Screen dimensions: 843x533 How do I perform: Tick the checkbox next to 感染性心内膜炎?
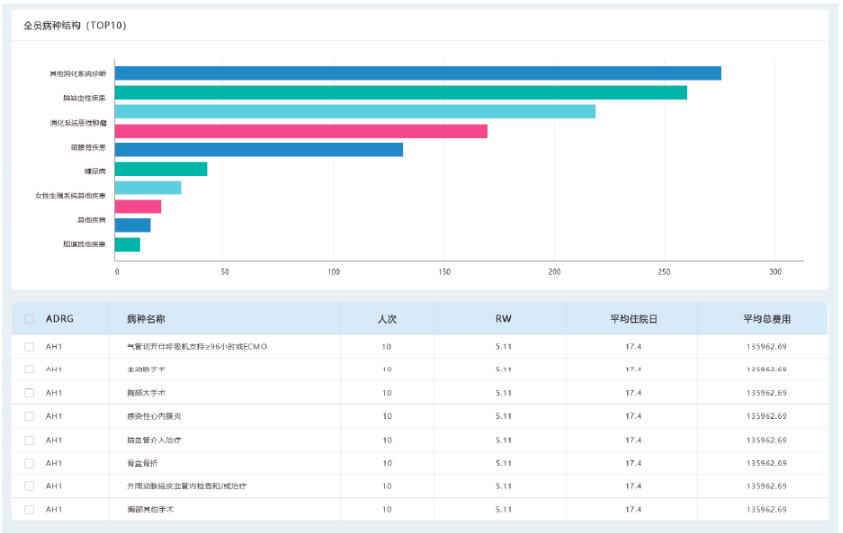[29, 416]
